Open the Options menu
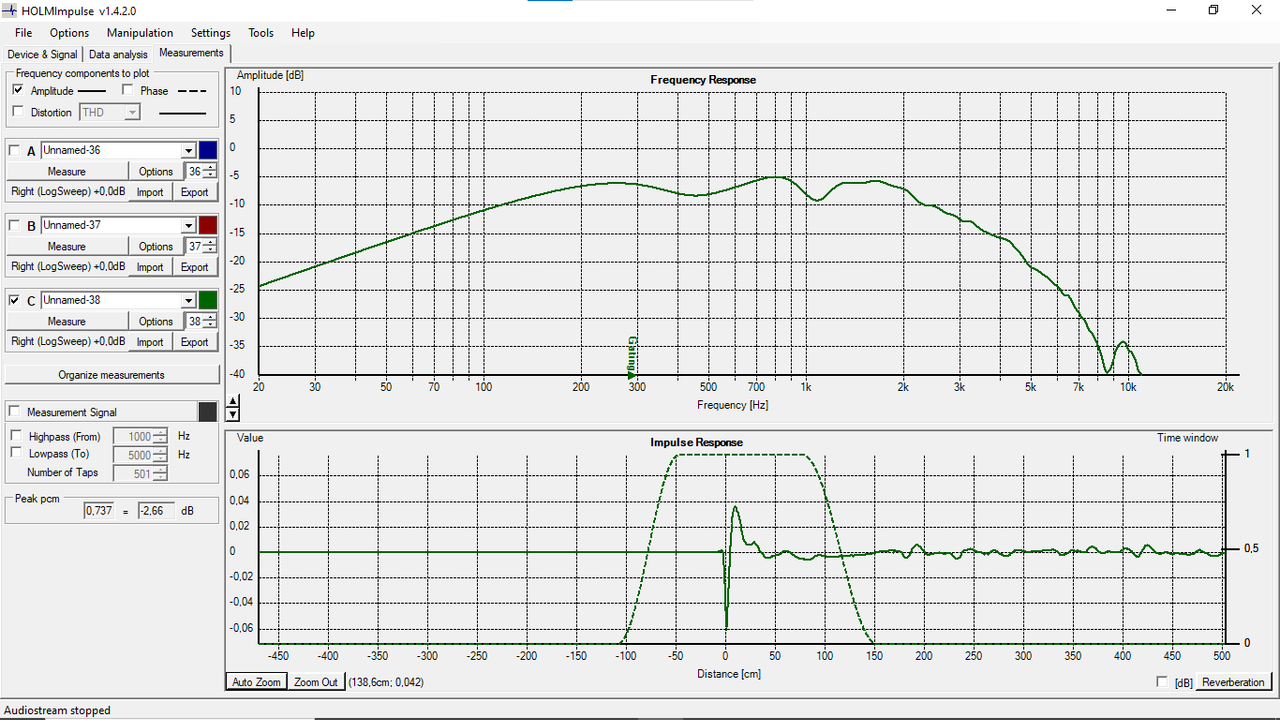 [69, 33]
